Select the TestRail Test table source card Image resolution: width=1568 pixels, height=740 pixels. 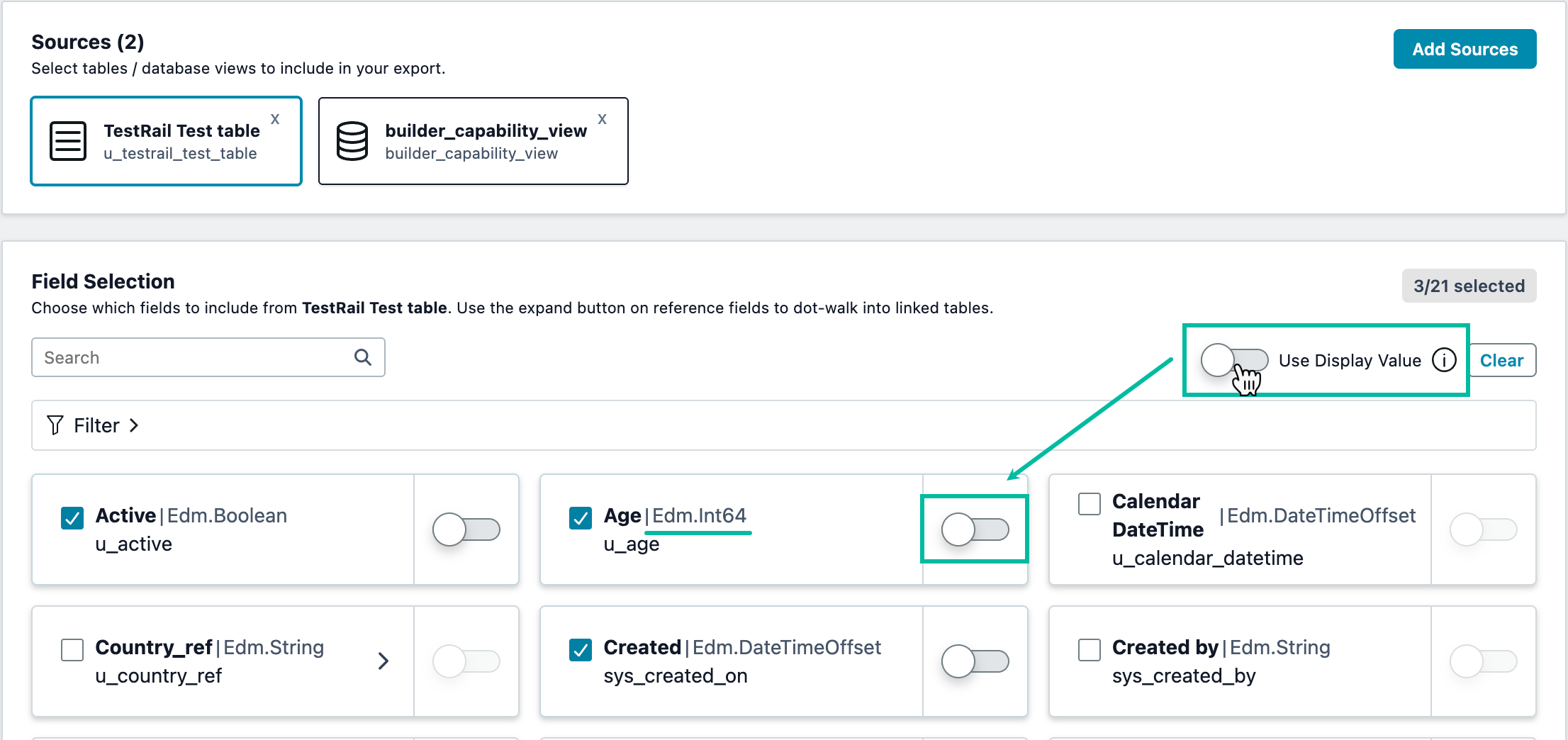tap(167, 141)
